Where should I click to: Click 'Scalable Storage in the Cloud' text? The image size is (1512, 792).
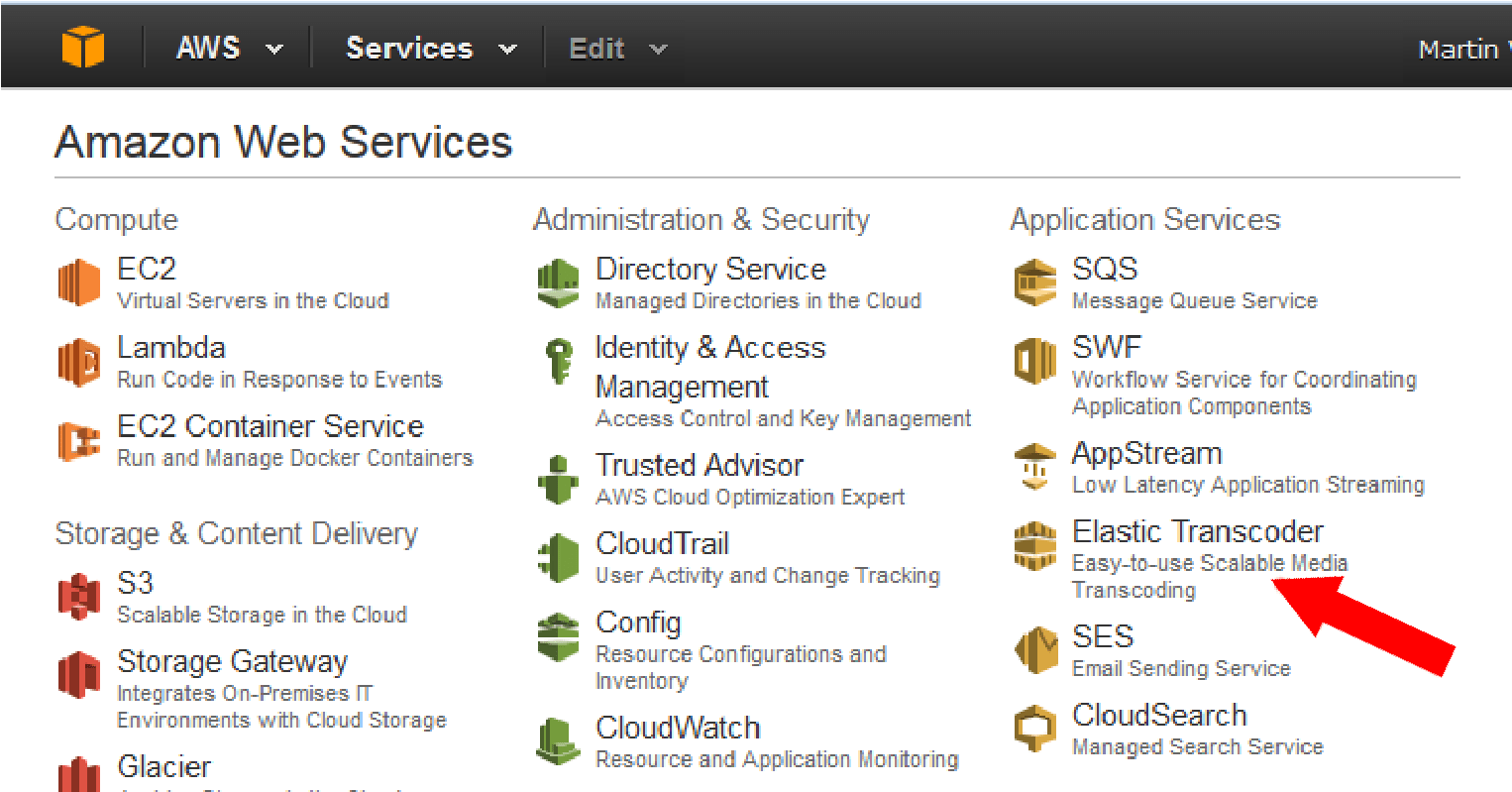point(262,615)
